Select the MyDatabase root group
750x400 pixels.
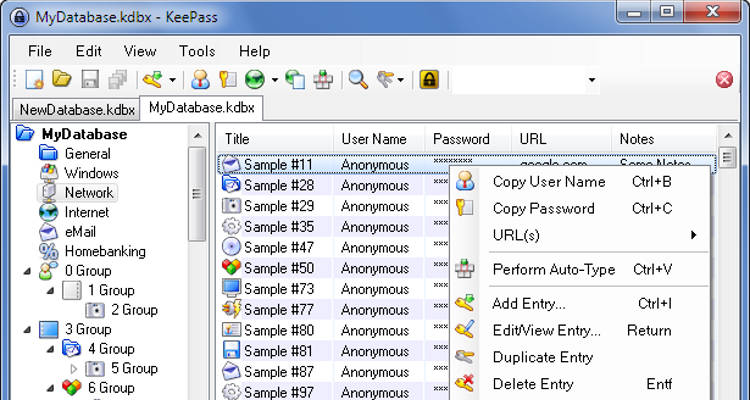coord(84,134)
